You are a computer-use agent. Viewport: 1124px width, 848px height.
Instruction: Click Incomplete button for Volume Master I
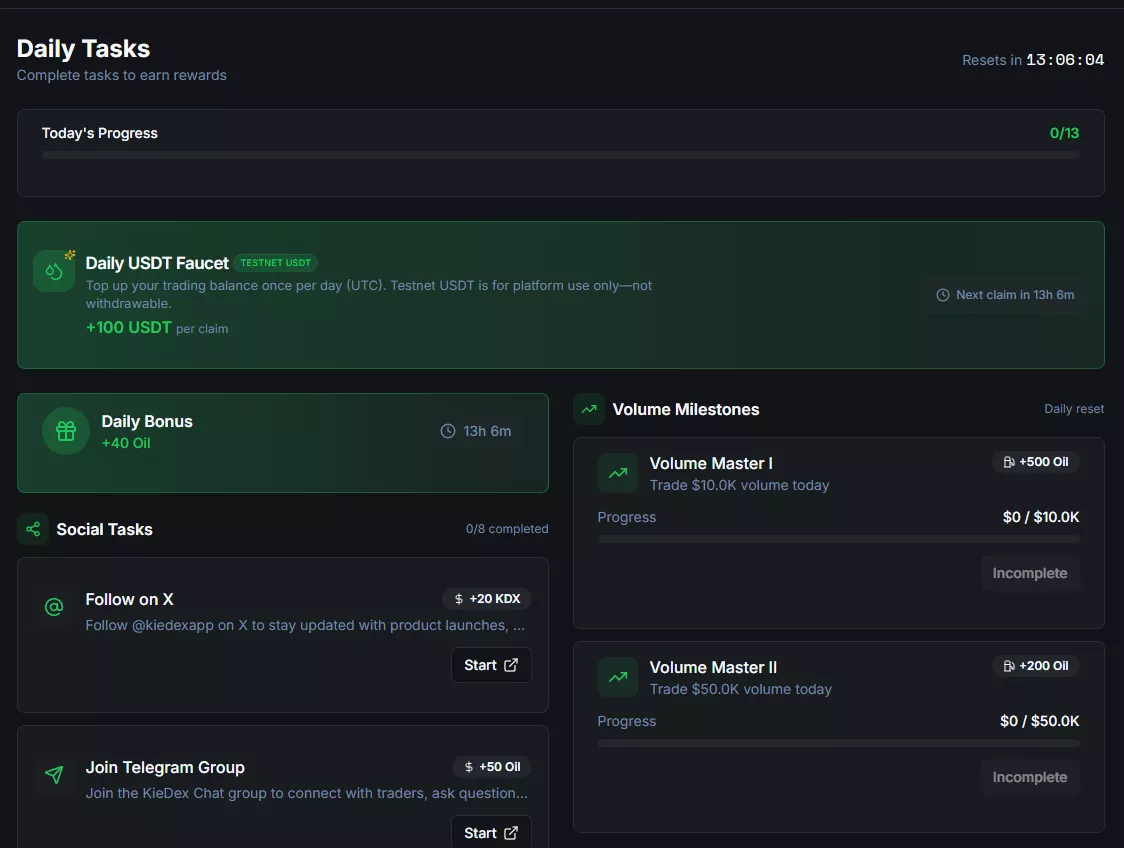coord(1029,573)
